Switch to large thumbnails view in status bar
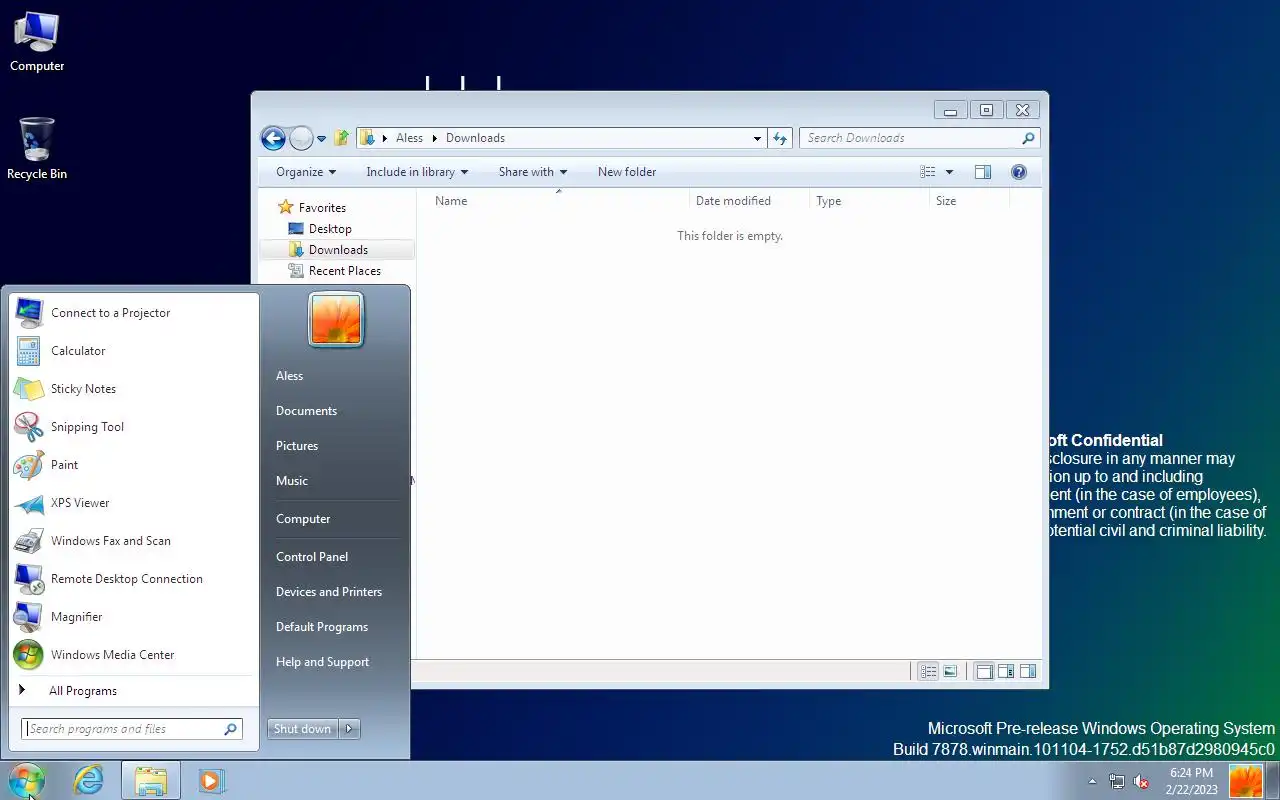 [x=950, y=672]
